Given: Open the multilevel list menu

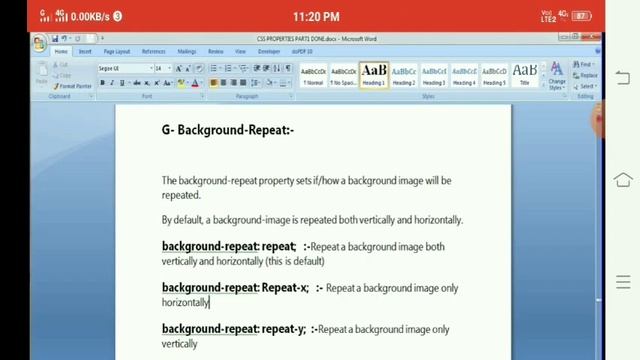Looking at the screenshot, I should (244, 69).
